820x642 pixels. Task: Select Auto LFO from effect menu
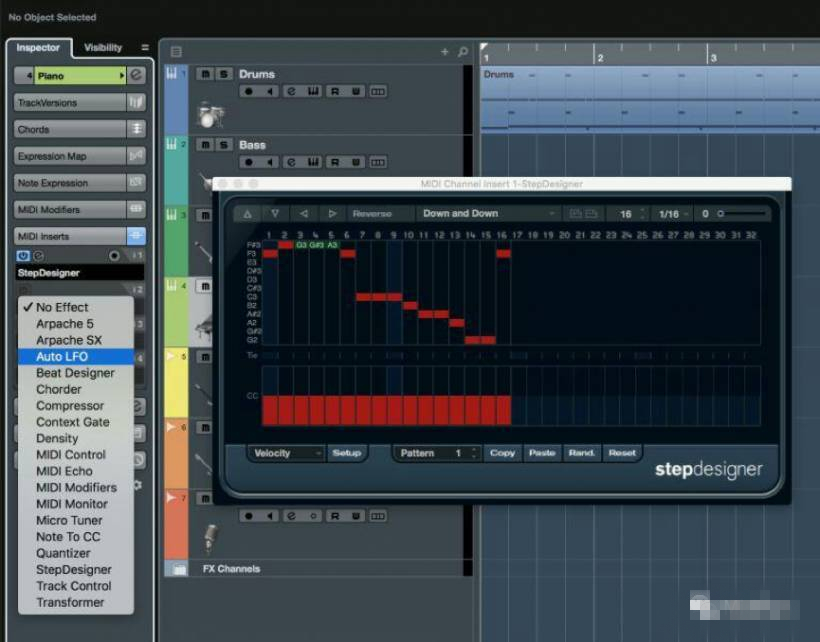63,357
